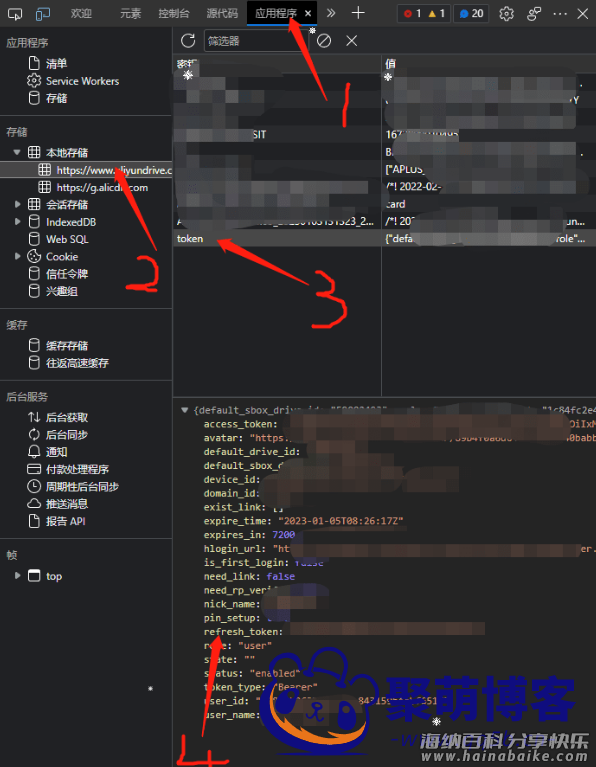This screenshot has width=596, height=767.
Task: Select the 应用程序 tab
Action: (x=275, y=14)
